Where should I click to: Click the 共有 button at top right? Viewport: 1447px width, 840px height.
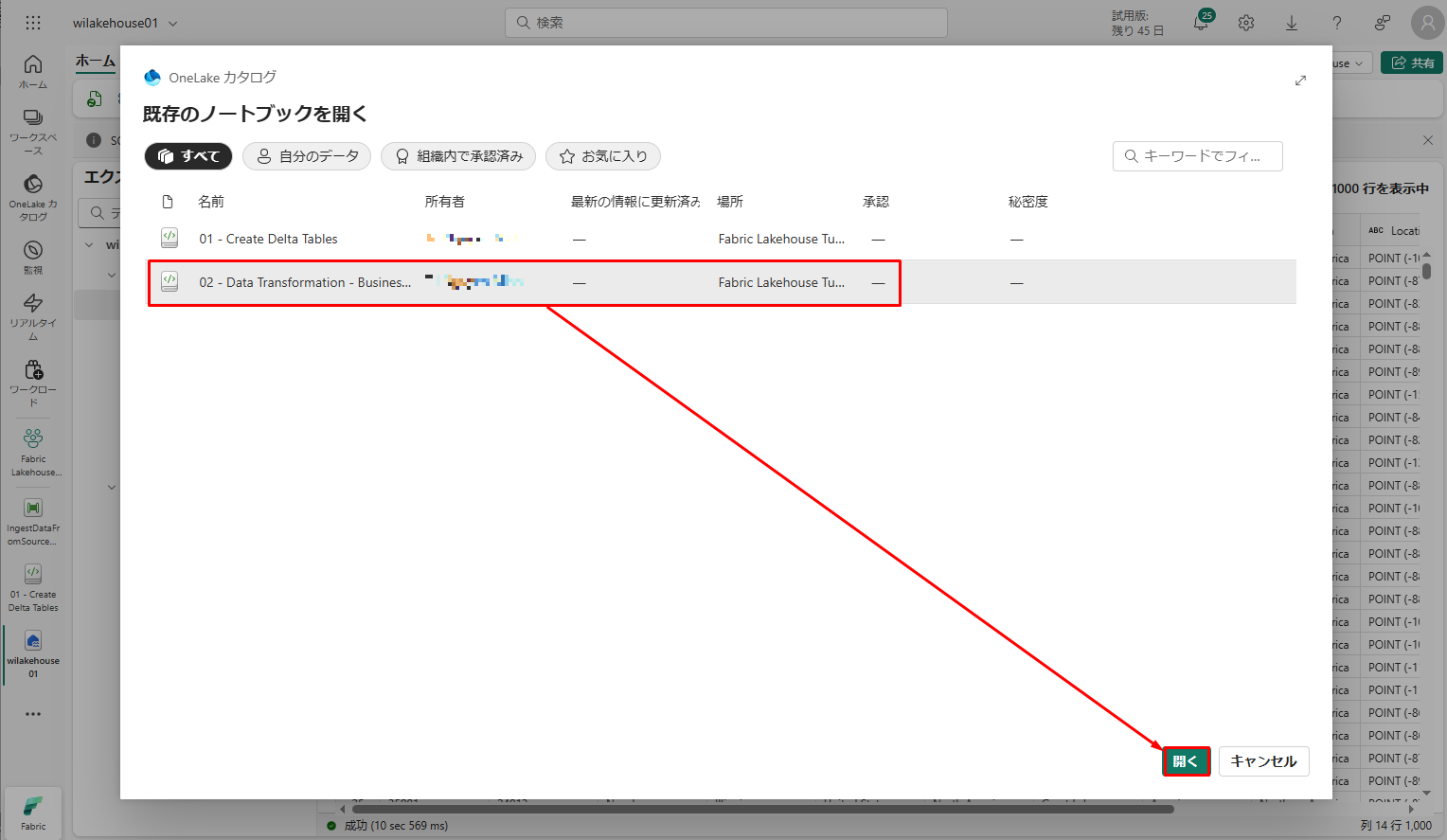point(1412,63)
